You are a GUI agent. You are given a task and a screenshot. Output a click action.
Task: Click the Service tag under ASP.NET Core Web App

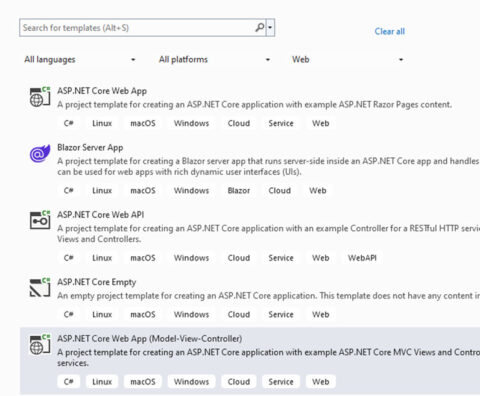point(281,123)
